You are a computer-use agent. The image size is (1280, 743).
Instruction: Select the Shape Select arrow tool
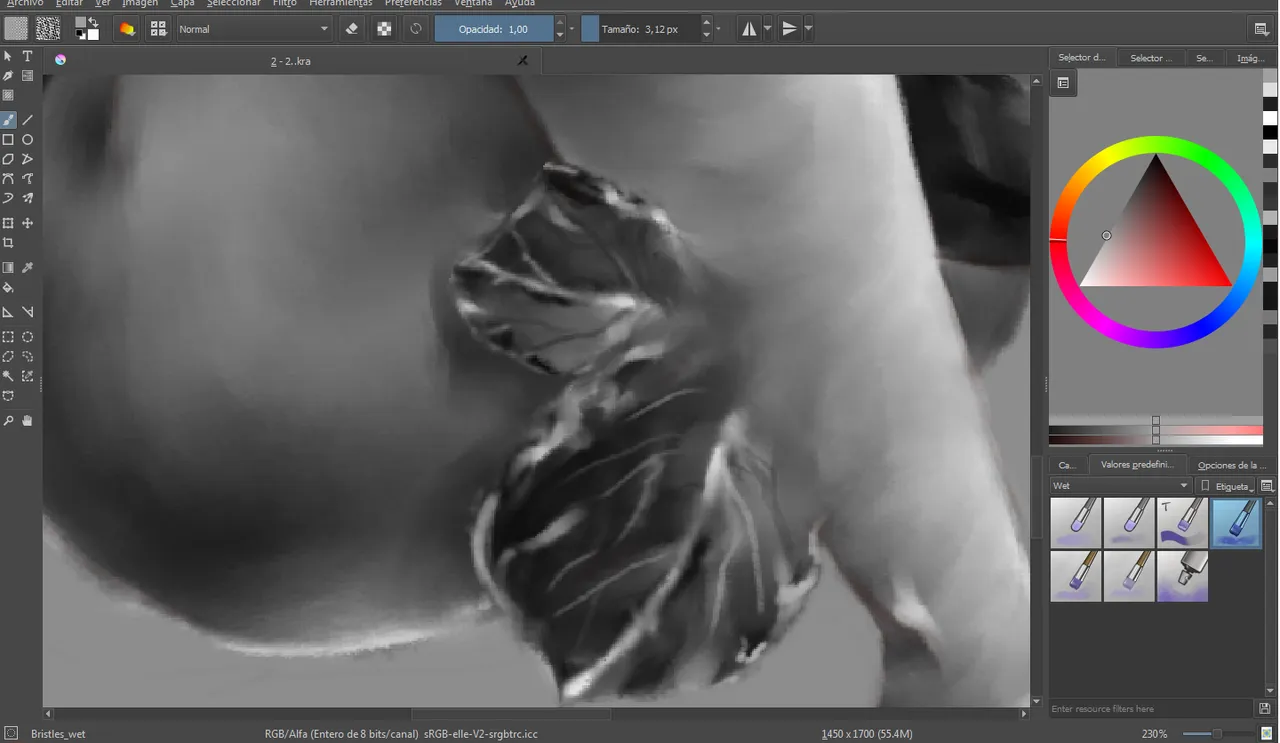click(8, 56)
